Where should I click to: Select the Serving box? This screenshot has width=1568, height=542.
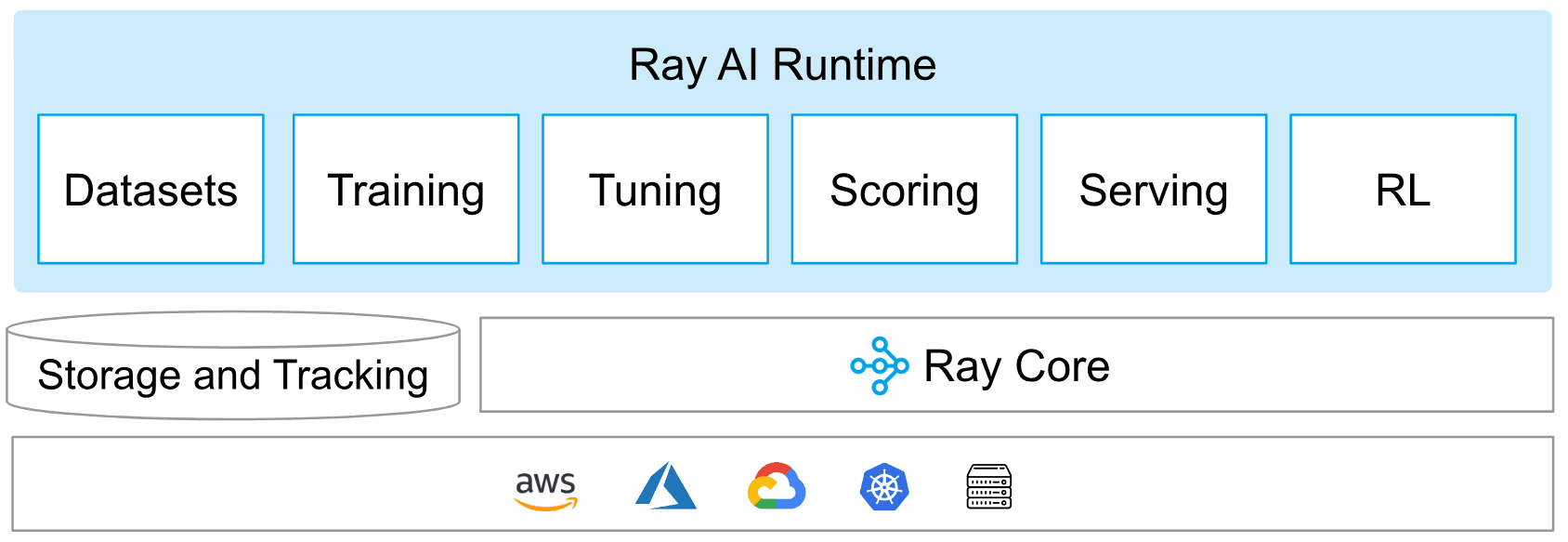(x=1154, y=189)
